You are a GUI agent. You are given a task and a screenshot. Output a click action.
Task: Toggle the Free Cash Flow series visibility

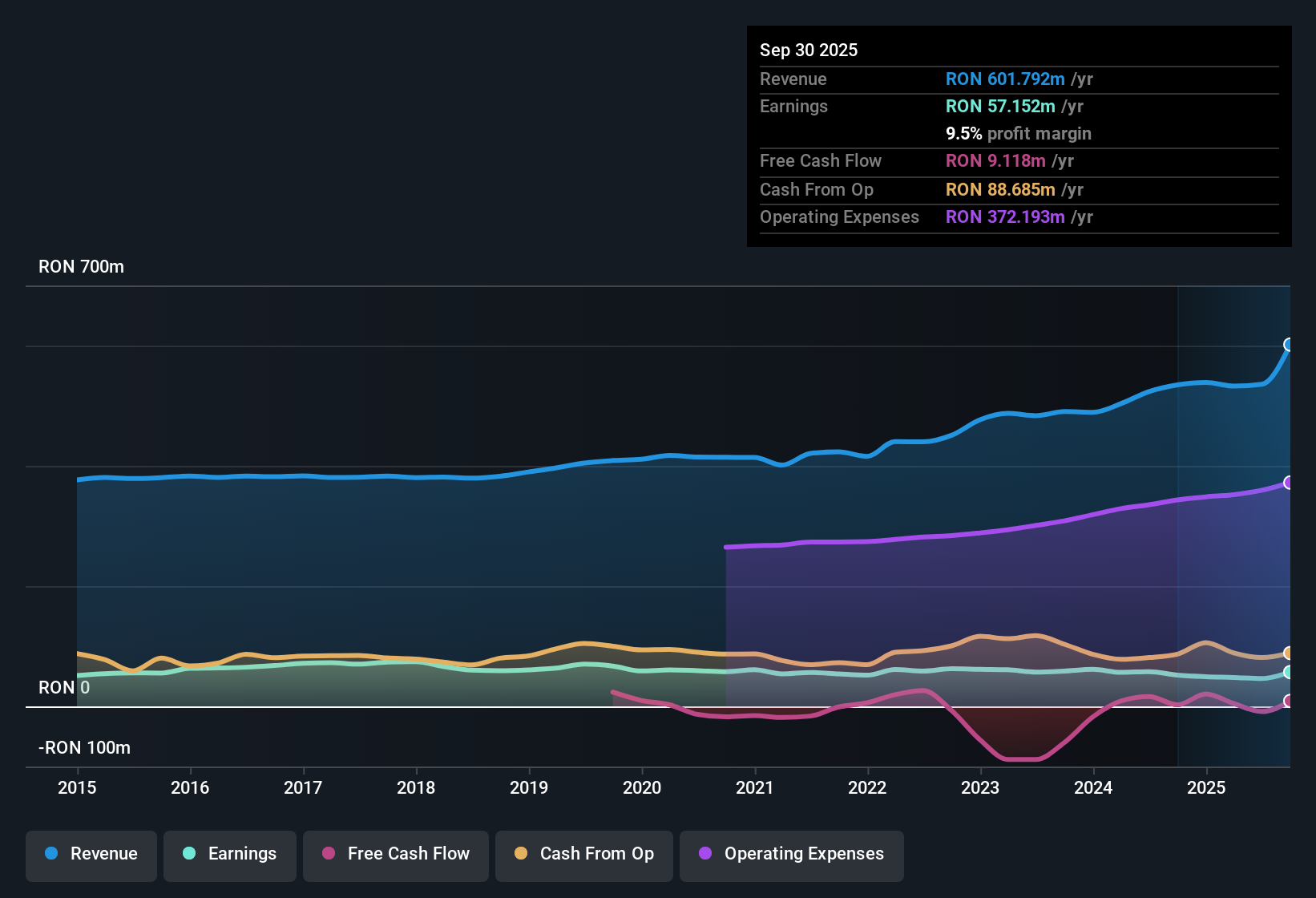coord(395,854)
